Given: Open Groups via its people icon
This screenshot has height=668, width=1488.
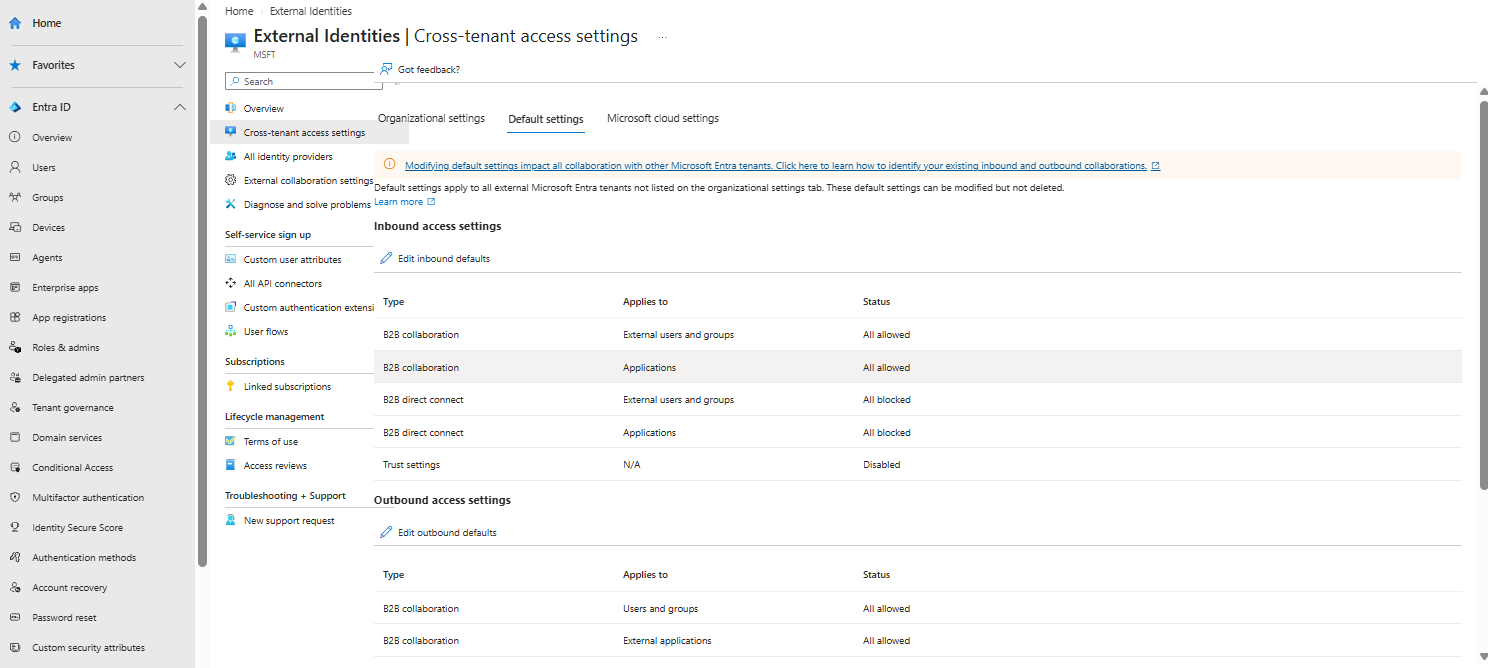Looking at the screenshot, I should click(x=15, y=197).
